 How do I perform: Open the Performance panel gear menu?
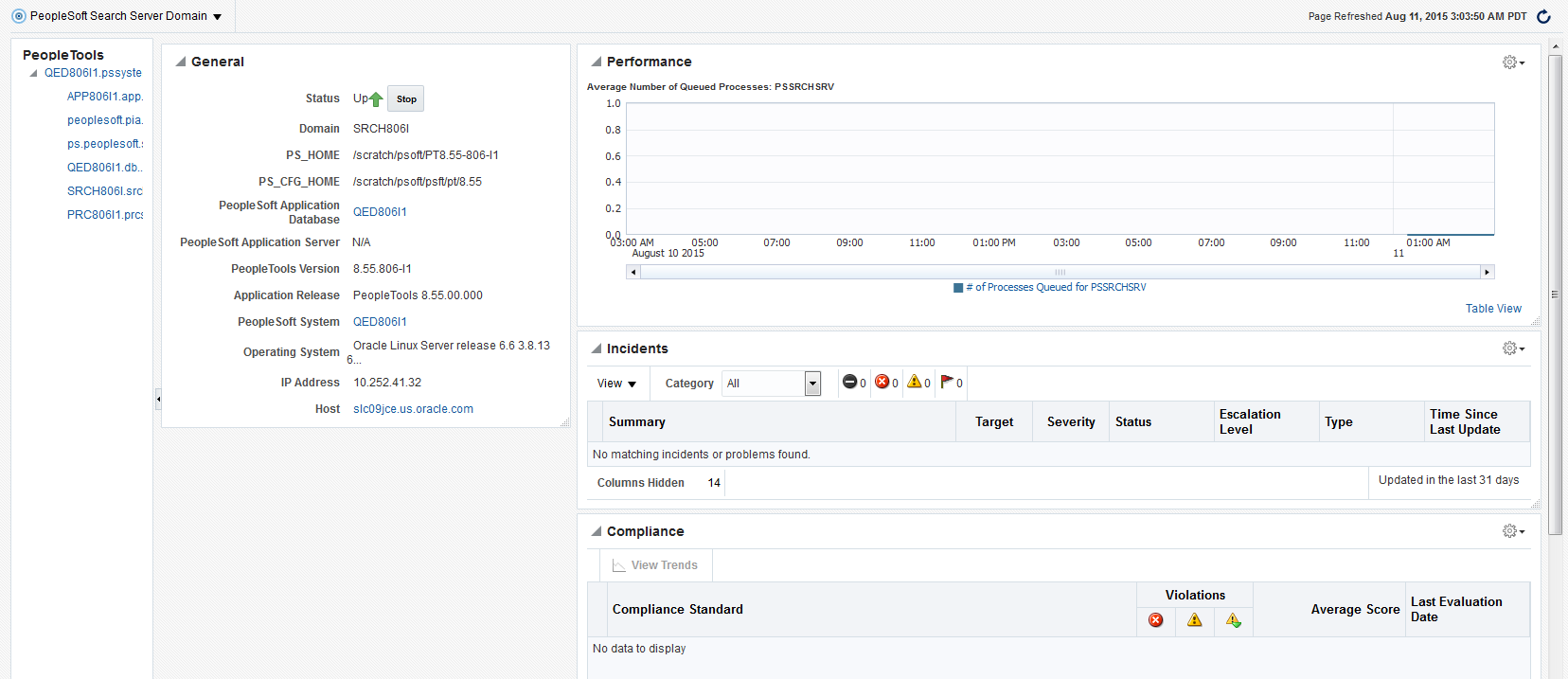click(x=1513, y=63)
